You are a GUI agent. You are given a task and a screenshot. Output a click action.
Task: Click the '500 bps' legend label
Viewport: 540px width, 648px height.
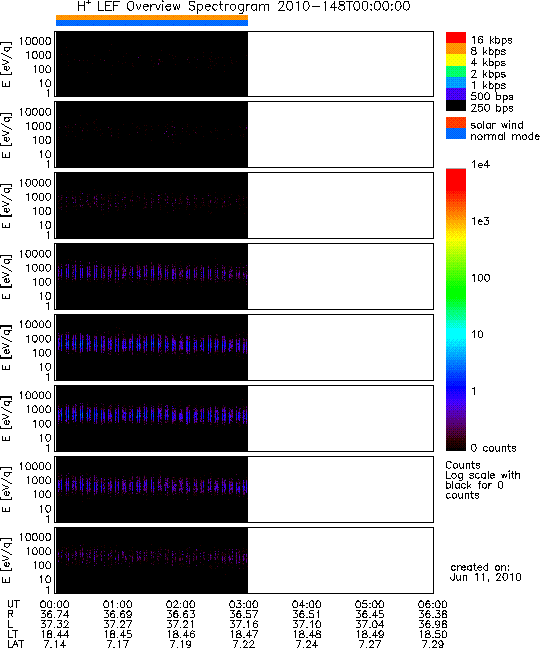[492, 97]
